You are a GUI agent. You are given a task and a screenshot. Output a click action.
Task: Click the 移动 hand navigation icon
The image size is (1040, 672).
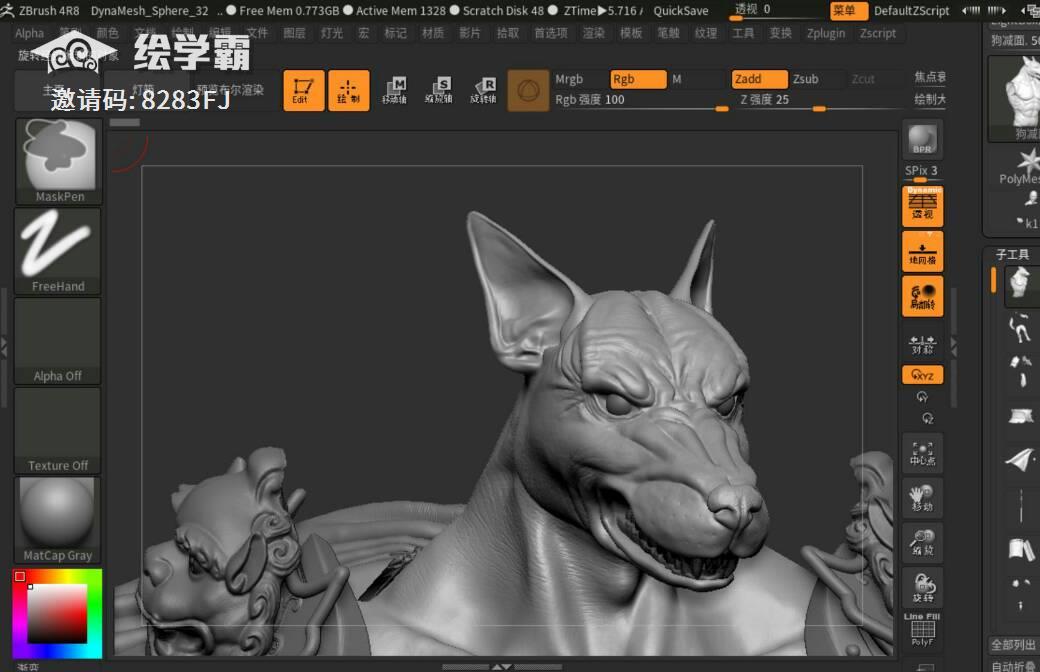922,498
